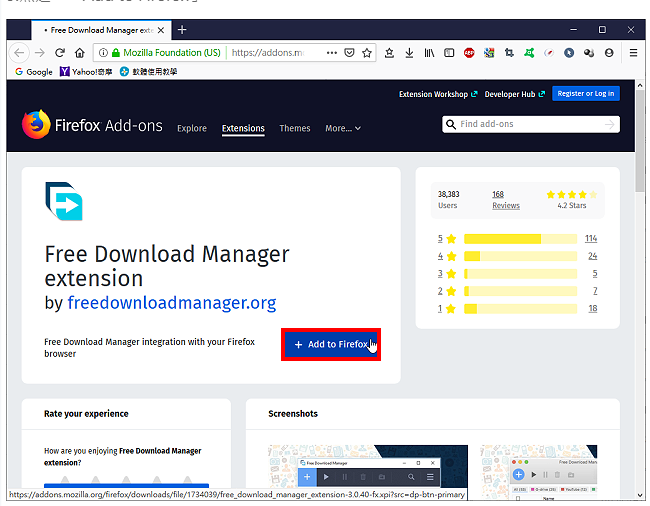Filter reviews by 5 star rating

point(447,239)
